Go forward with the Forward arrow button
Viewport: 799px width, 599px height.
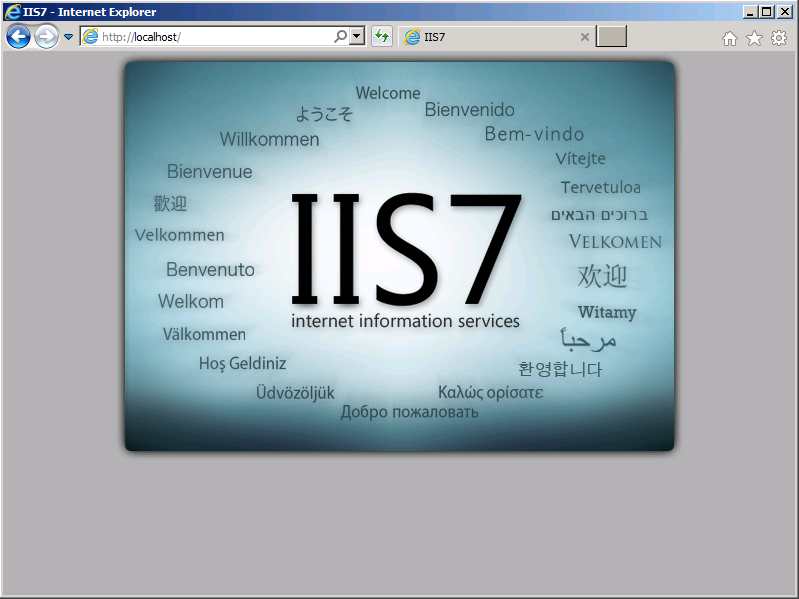pyautogui.click(x=46, y=37)
